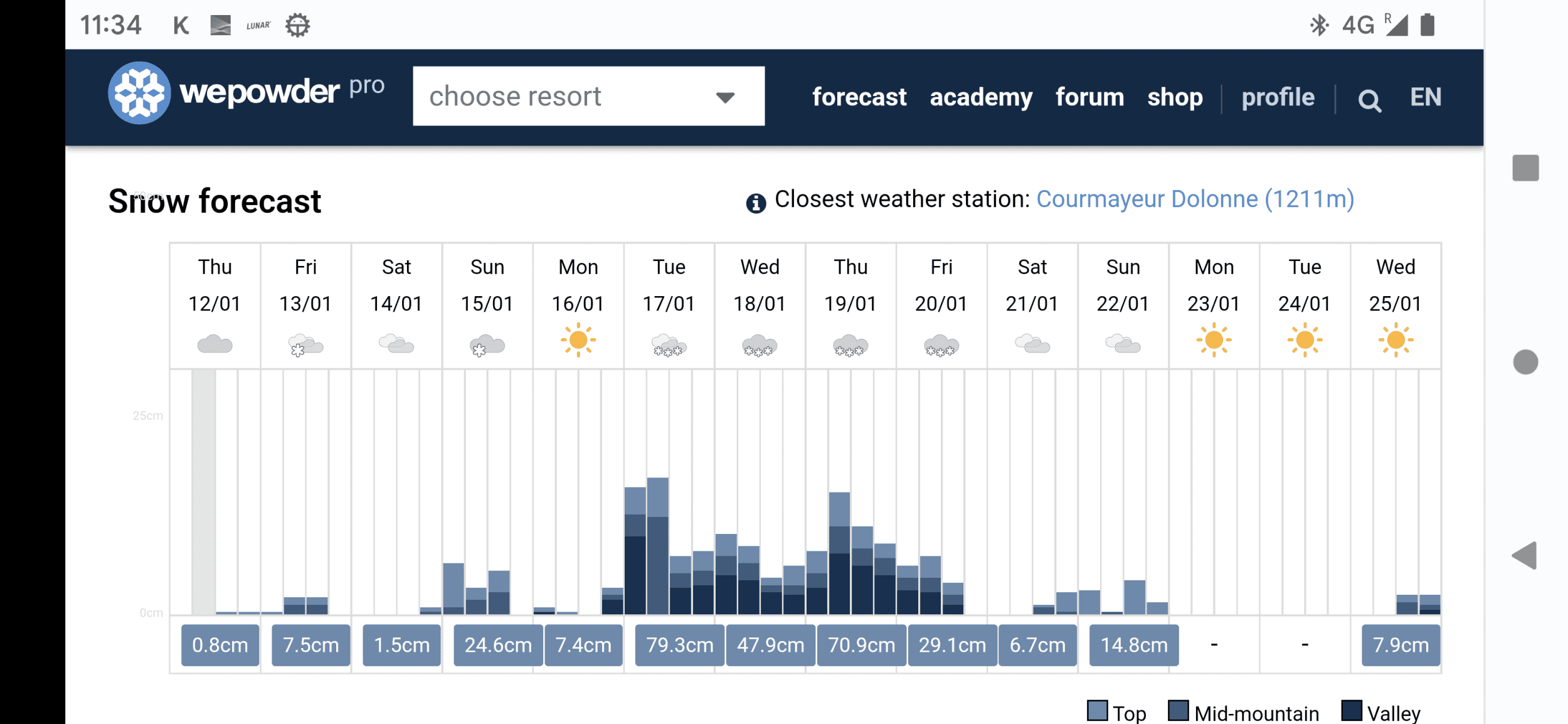
Task: Click the sunny weather icon for Monday 16/01
Action: coord(578,341)
